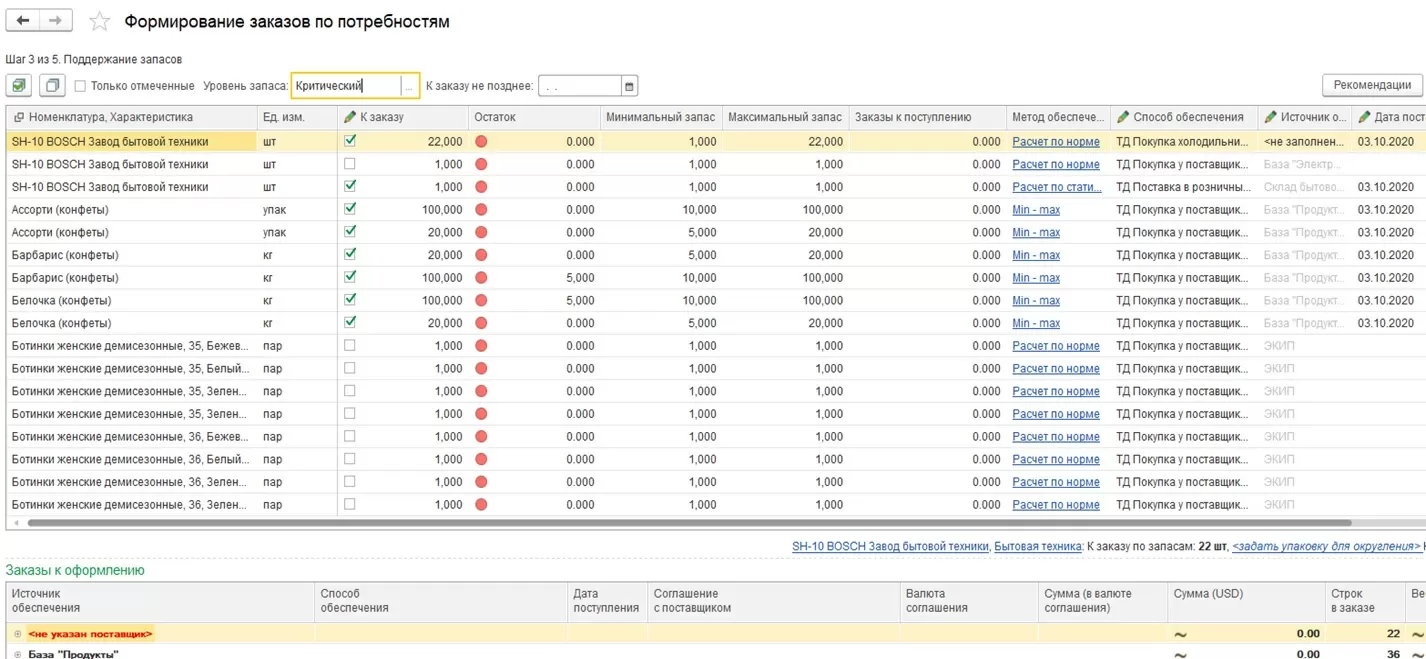Click the pencil icon in Способ обеспечения header
The image size is (1426, 659).
coord(1123,117)
